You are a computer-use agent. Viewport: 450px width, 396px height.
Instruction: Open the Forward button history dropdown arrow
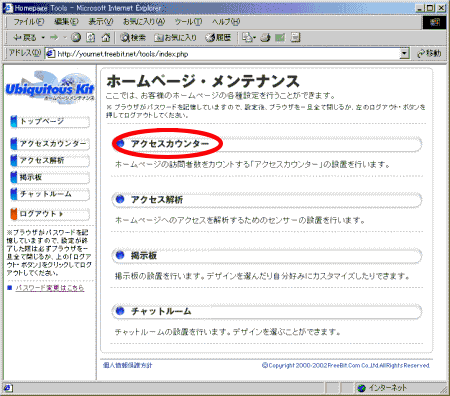click(x=65, y=38)
